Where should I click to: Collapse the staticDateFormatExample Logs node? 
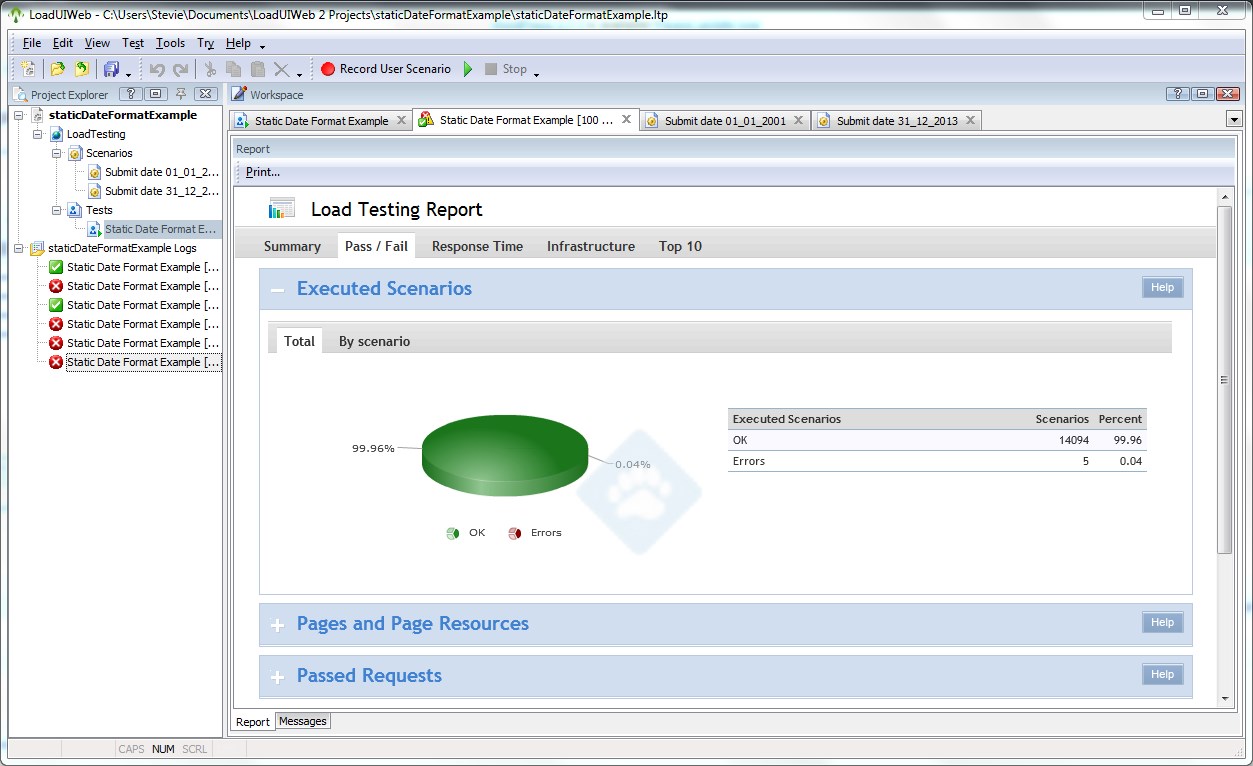pyautogui.click(x=19, y=248)
